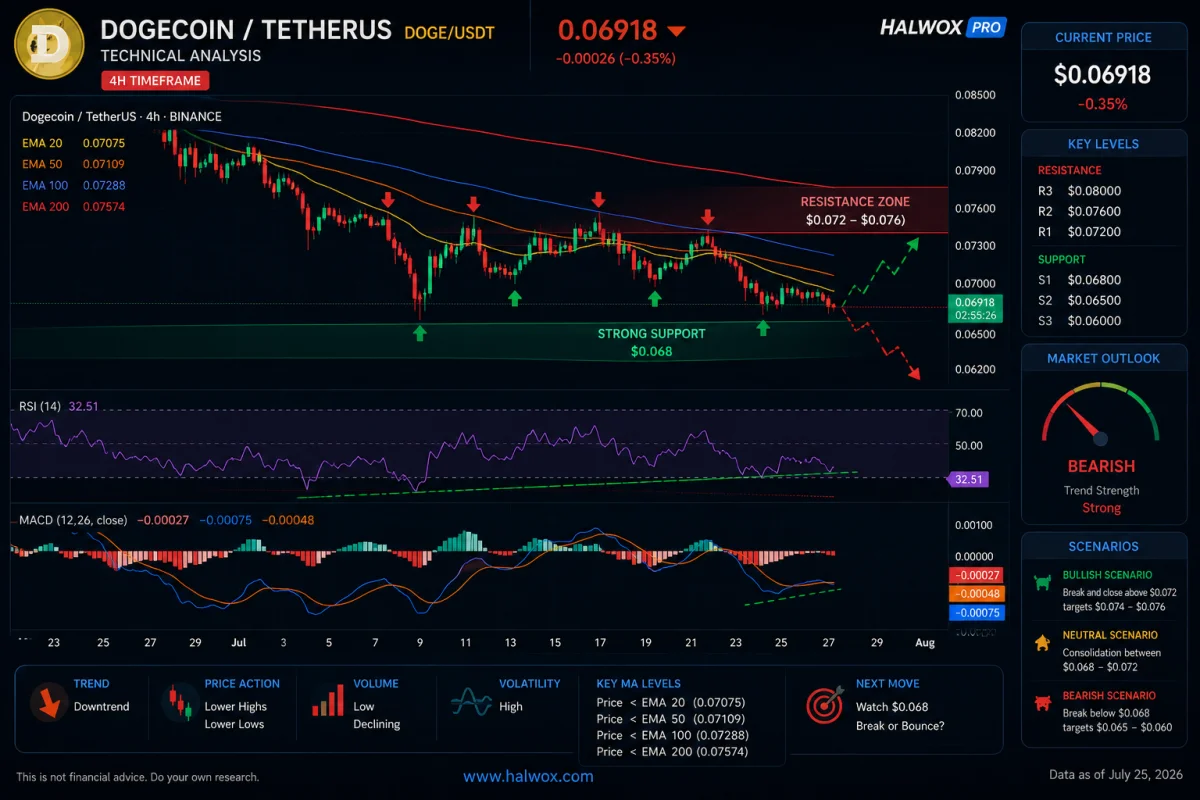Click the R1 $0.07200 resistance level

(1079, 232)
